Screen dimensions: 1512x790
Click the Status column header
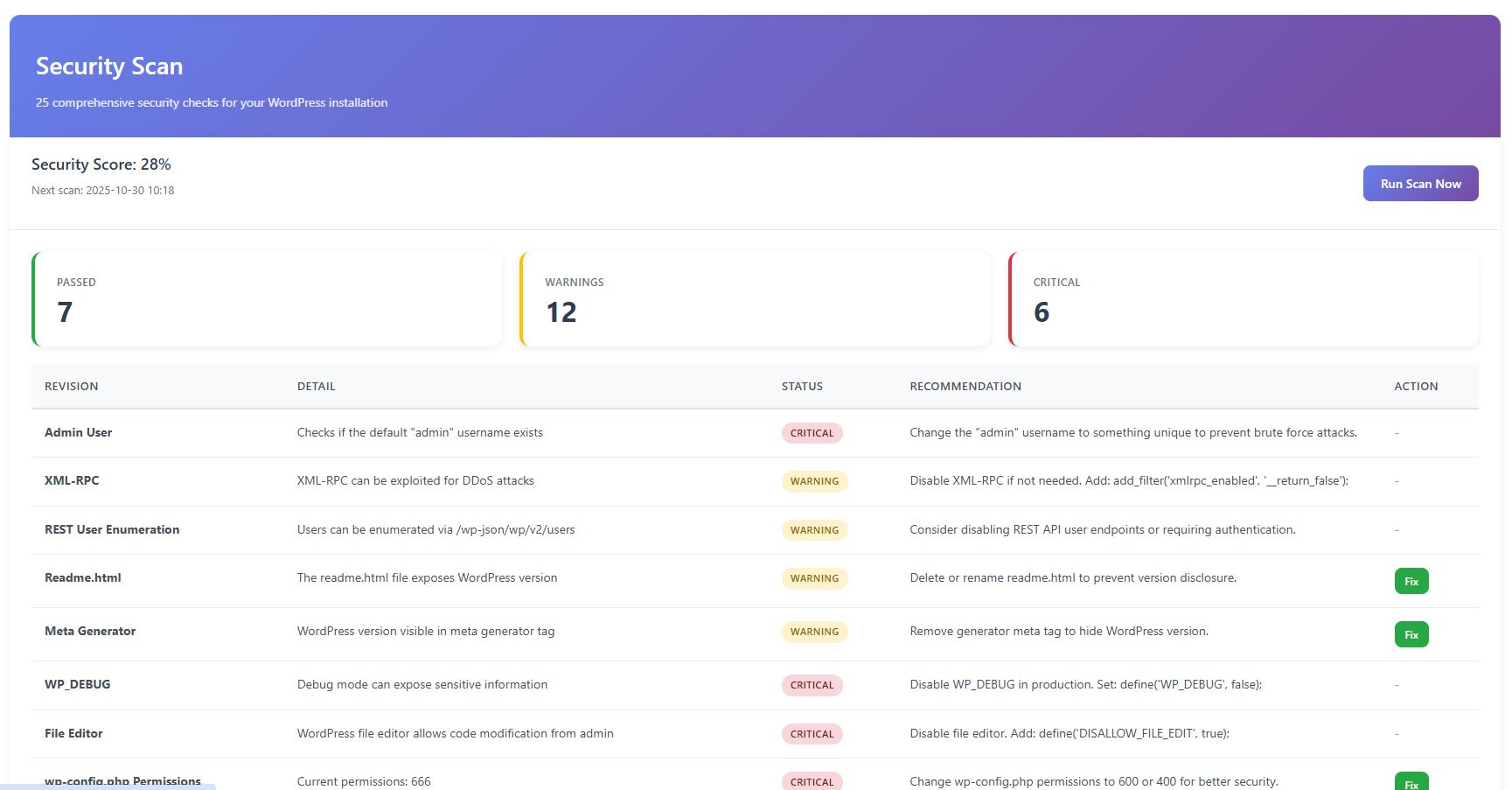[x=802, y=386]
